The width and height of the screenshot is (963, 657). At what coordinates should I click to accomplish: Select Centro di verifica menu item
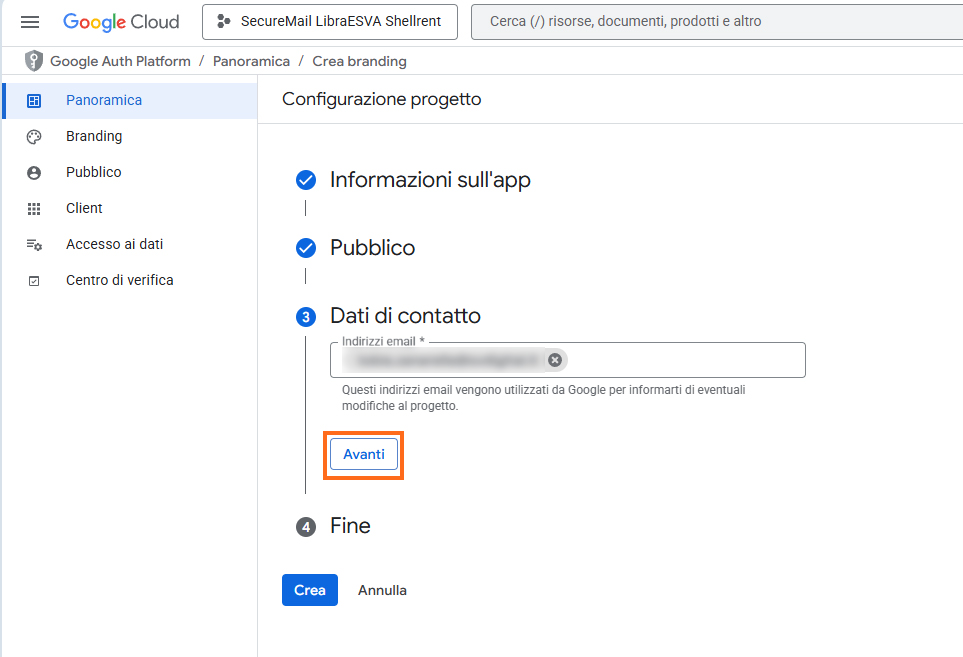tap(119, 280)
